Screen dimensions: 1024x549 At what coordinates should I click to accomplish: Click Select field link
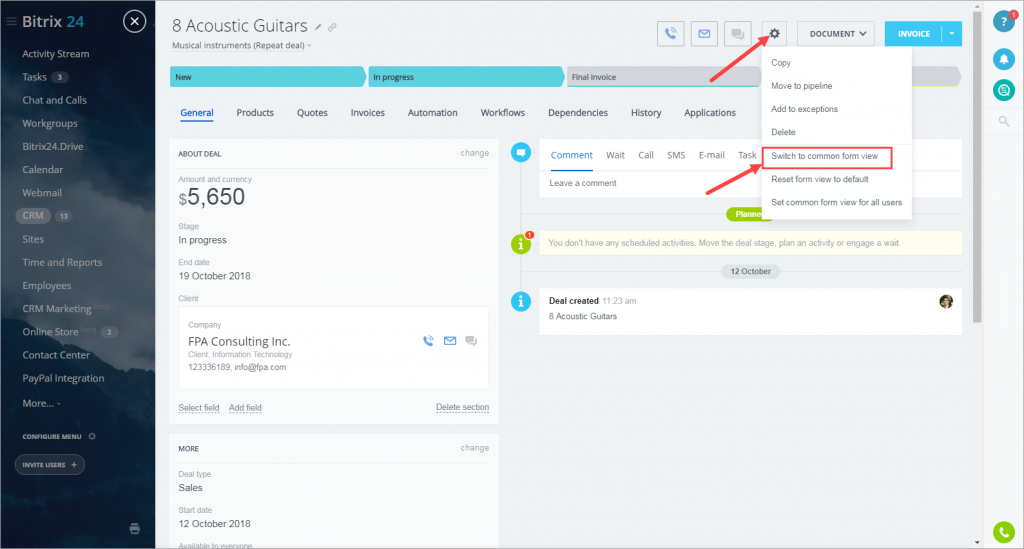(199, 408)
